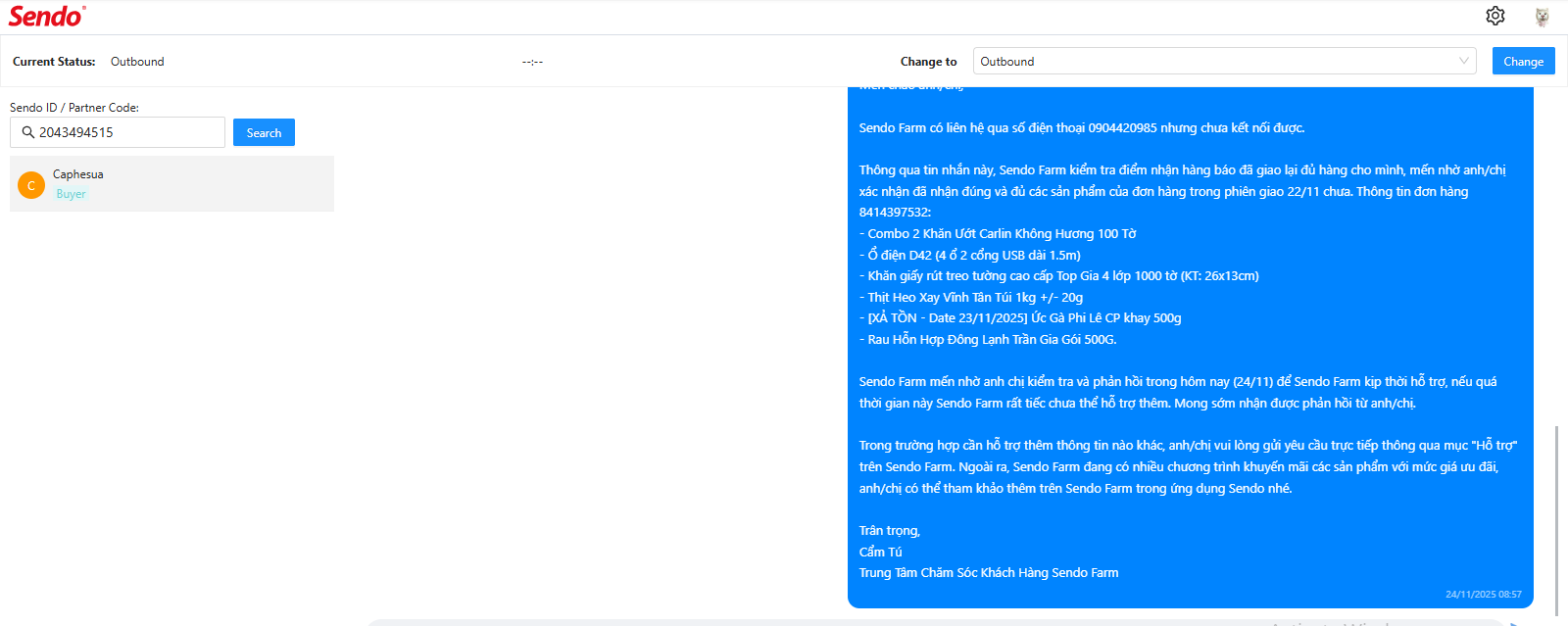Click the Search button
The image size is (1568, 626).
(264, 132)
